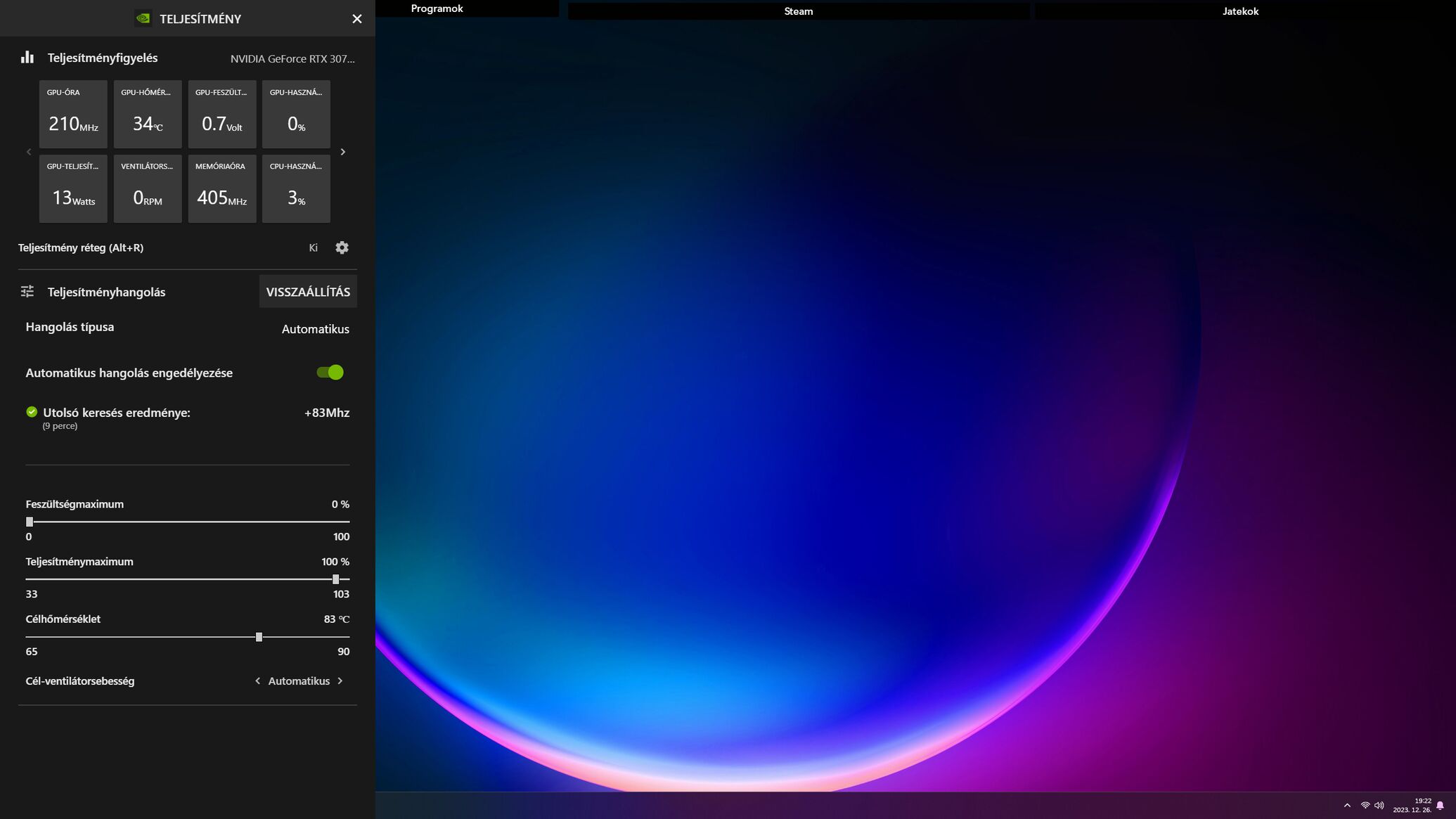Viewport: 1456px width, 819px height.
Task: Open Hangolás típusa Automatikus selector
Action: click(x=315, y=329)
